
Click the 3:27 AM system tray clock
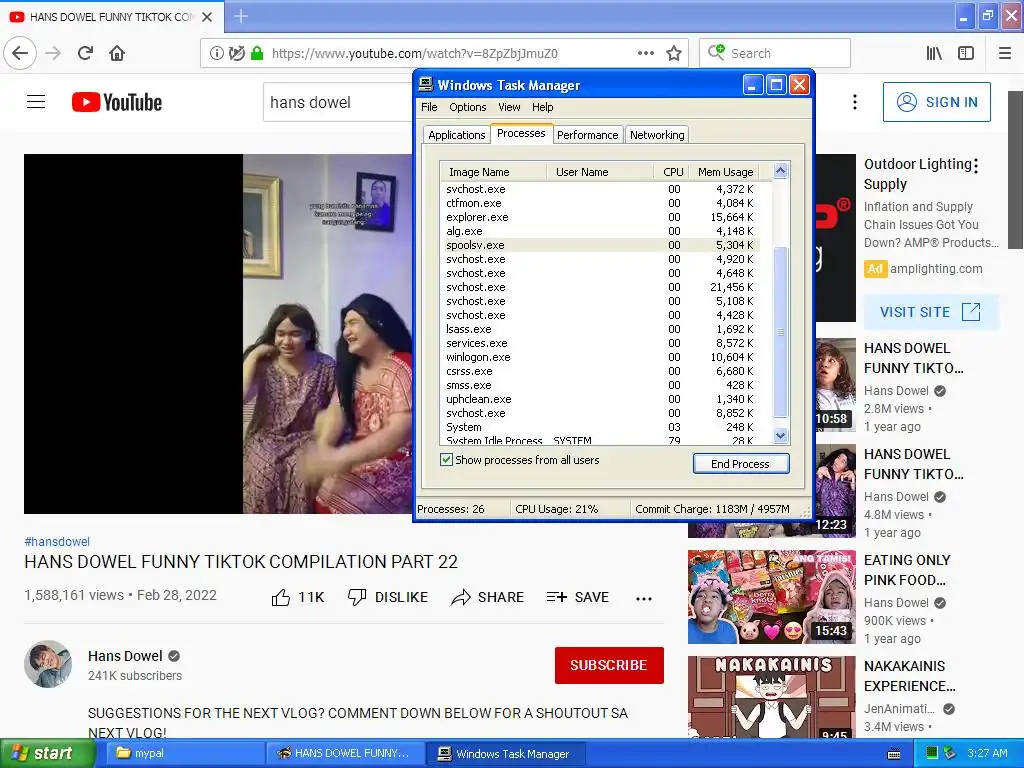click(x=987, y=753)
